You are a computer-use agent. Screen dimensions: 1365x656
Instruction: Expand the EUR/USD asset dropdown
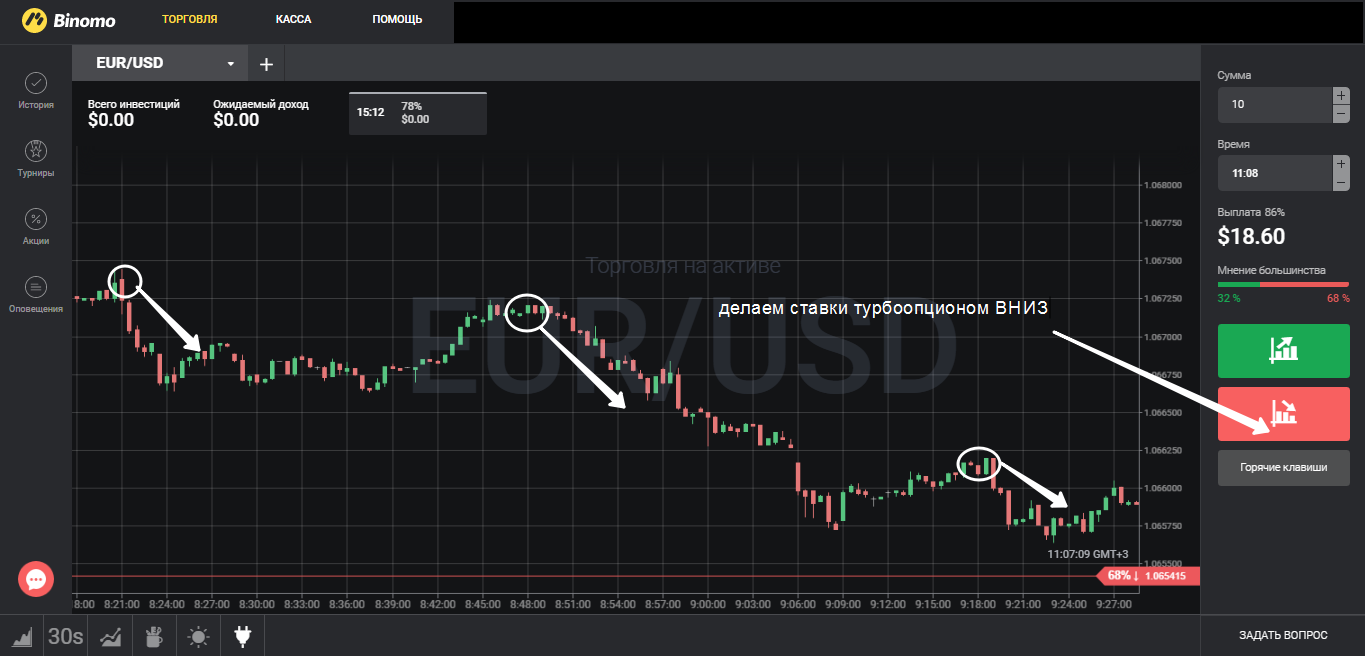point(231,64)
